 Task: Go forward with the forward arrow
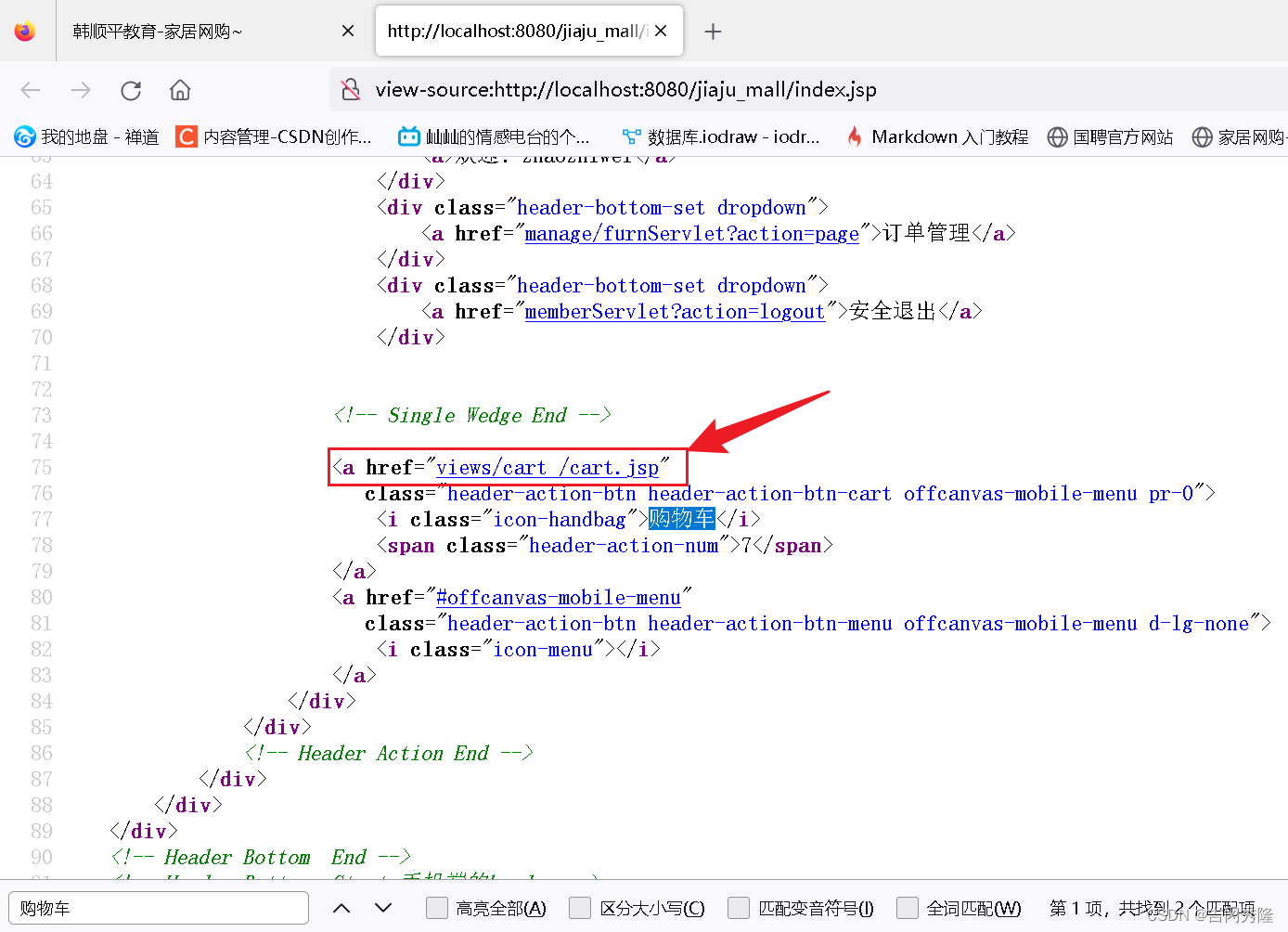(x=81, y=90)
